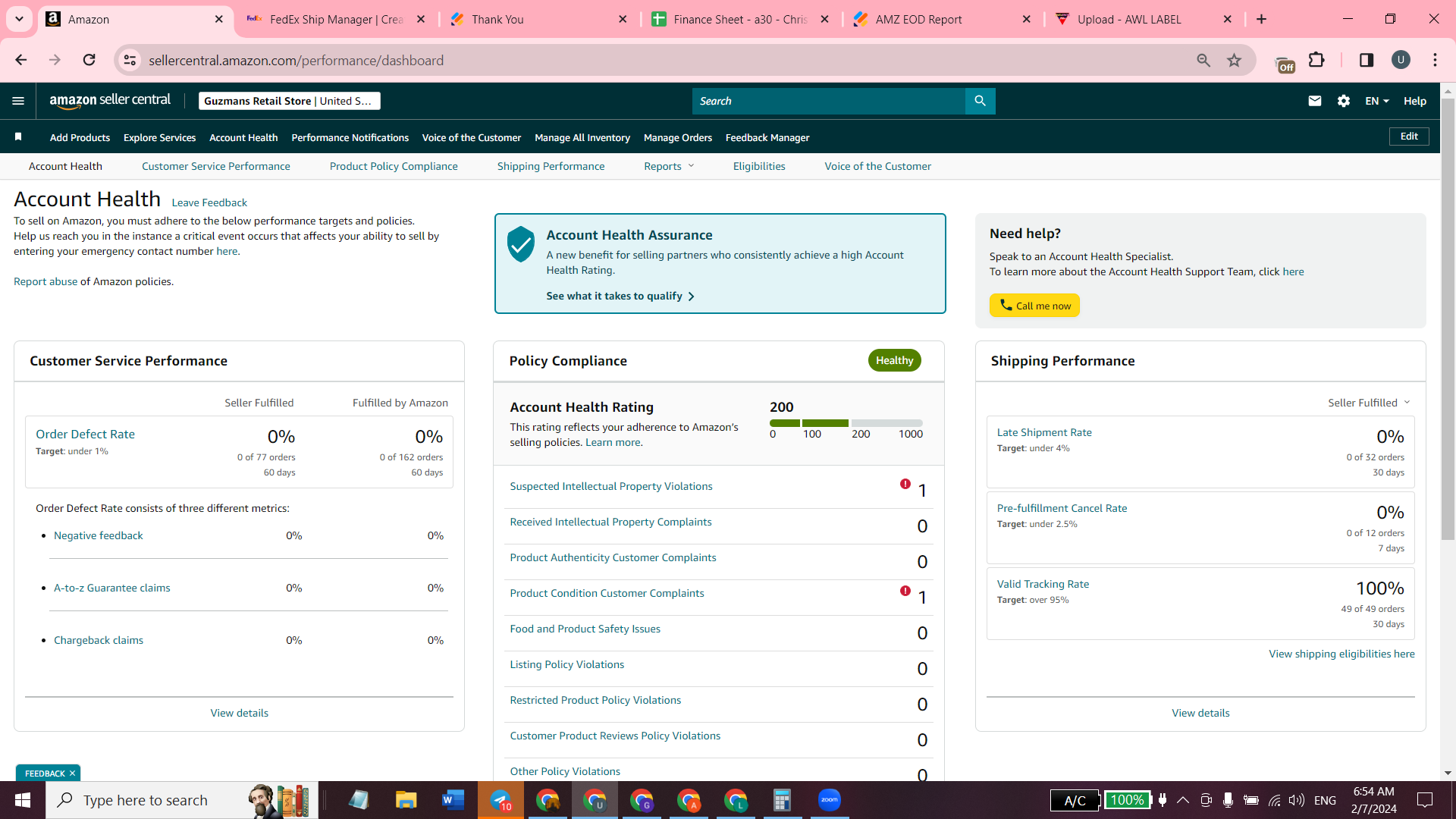Click the bookmark flag icon
The height and width of the screenshot is (819, 1456).
coord(18,136)
